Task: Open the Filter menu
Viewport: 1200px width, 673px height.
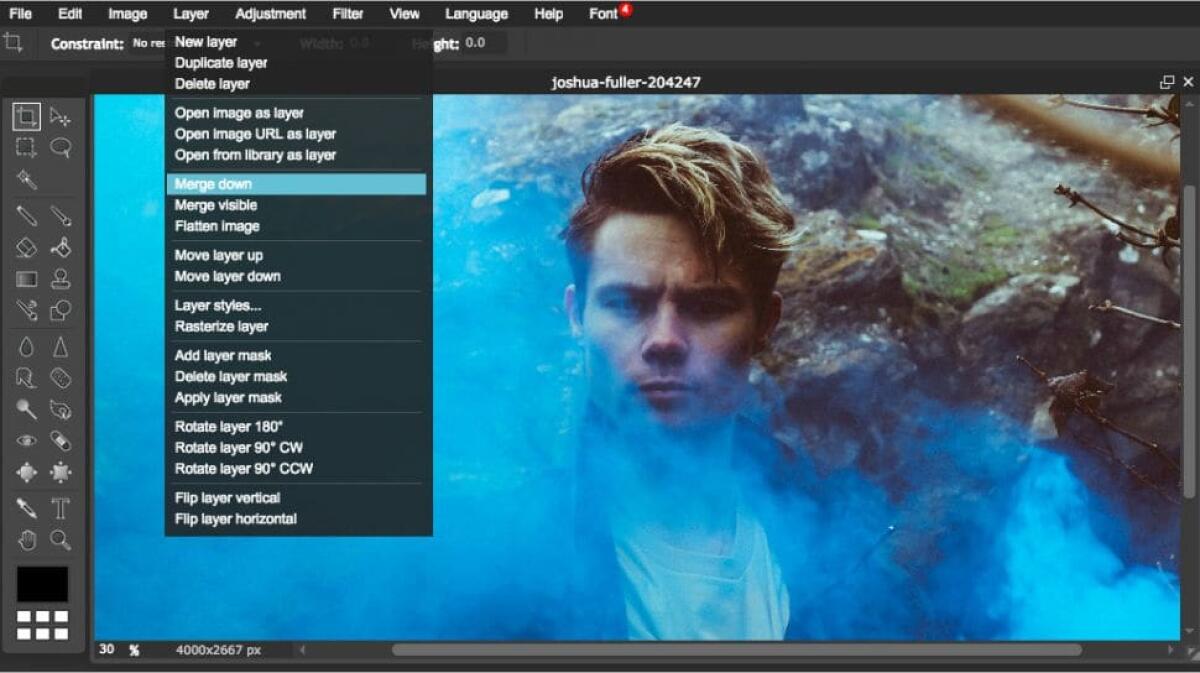Action: (x=347, y=13)
